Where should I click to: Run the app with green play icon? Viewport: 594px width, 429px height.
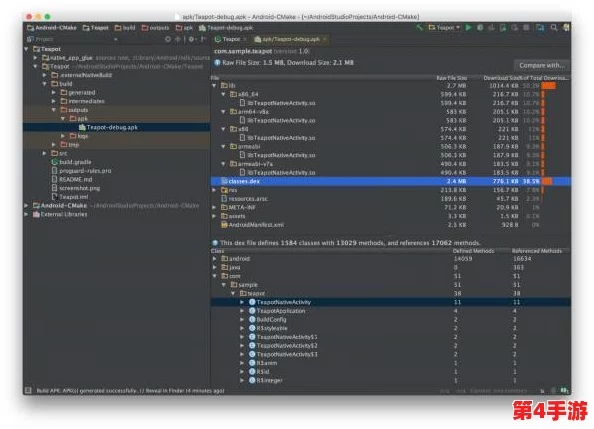coord(469,28)
